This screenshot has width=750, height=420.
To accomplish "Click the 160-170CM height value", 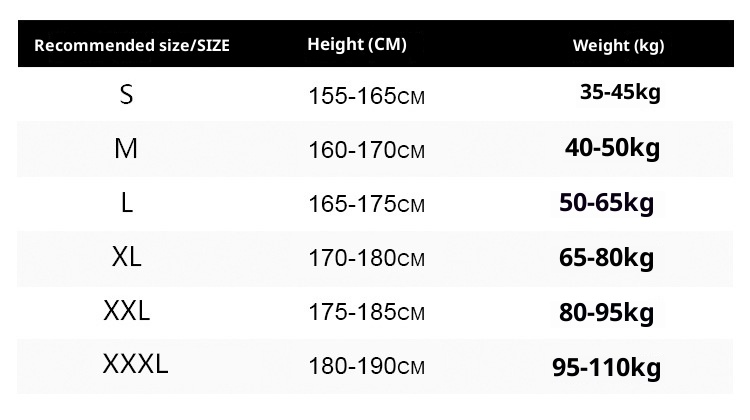I will pos(367,151).
